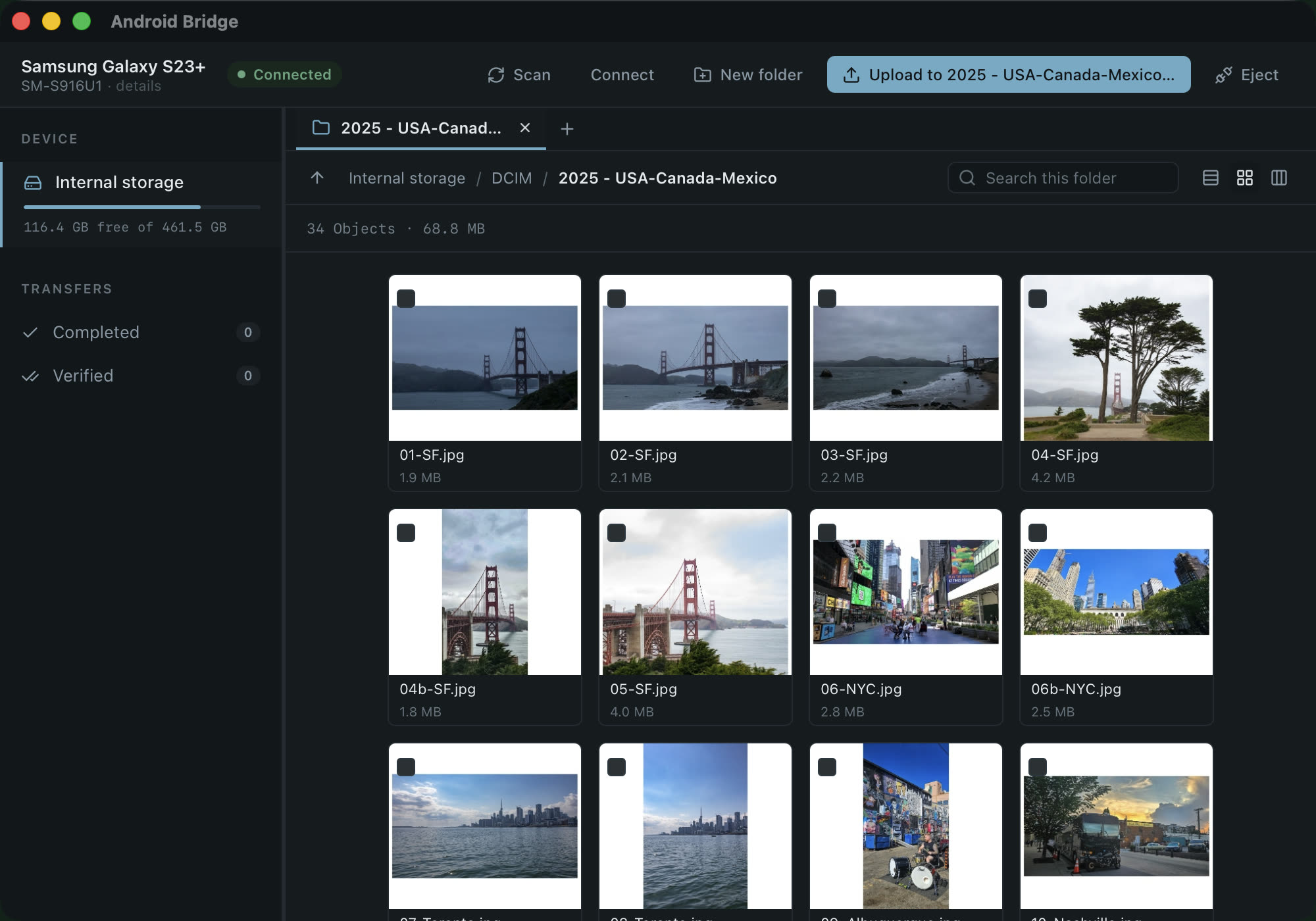Check the 01-SF.jpg checkbox

(x=406, y=299)
